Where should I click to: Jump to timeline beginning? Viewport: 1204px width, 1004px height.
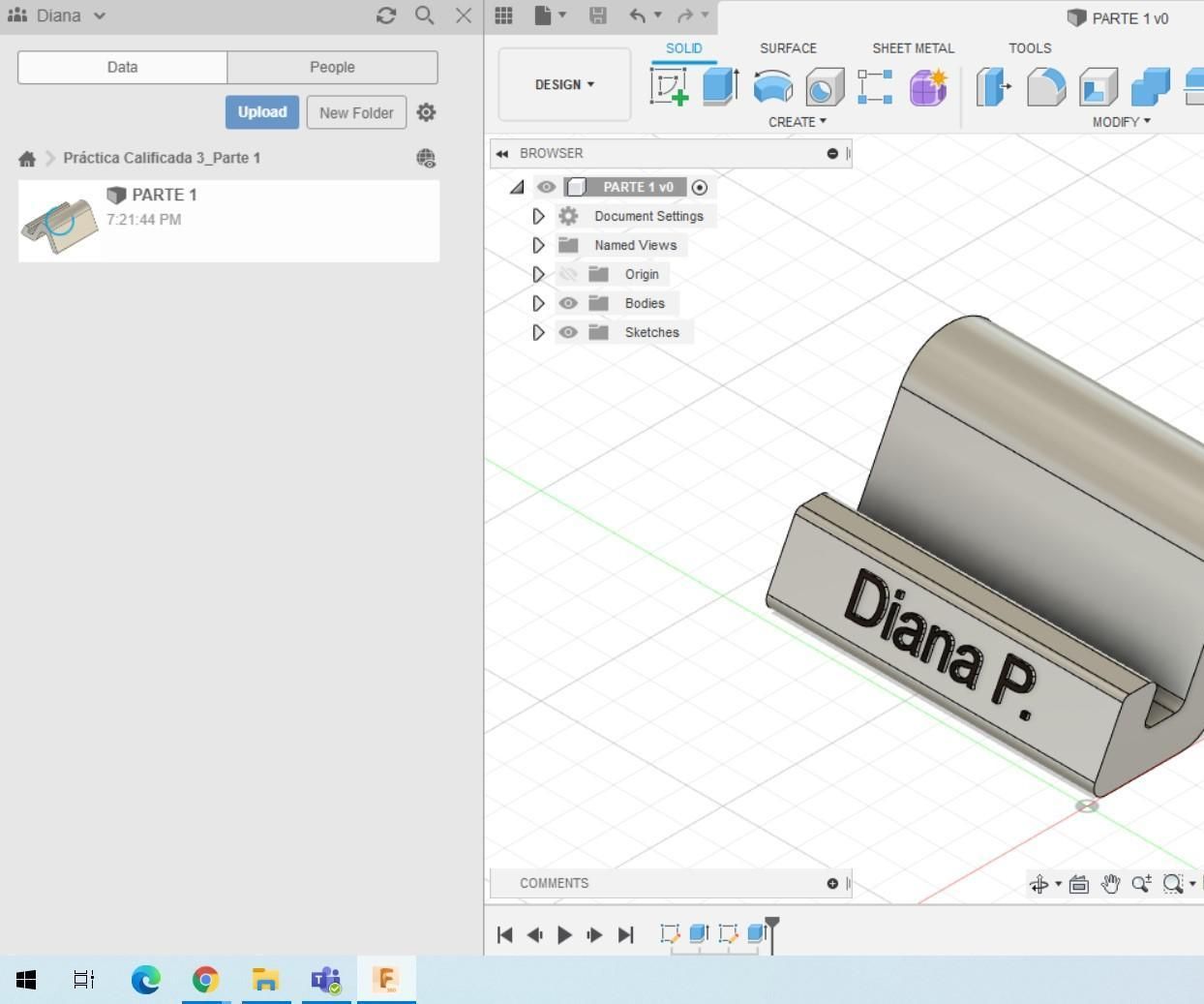(x=504, y=934)
